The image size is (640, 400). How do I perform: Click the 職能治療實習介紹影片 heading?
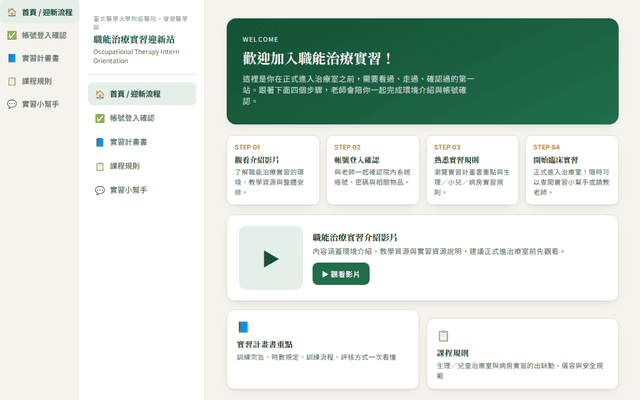(x=355, y=238)
